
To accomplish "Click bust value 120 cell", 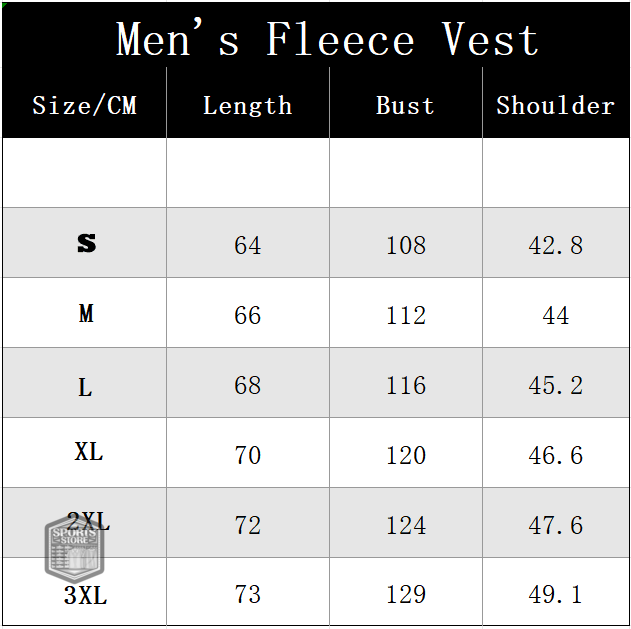I will 406,453.
